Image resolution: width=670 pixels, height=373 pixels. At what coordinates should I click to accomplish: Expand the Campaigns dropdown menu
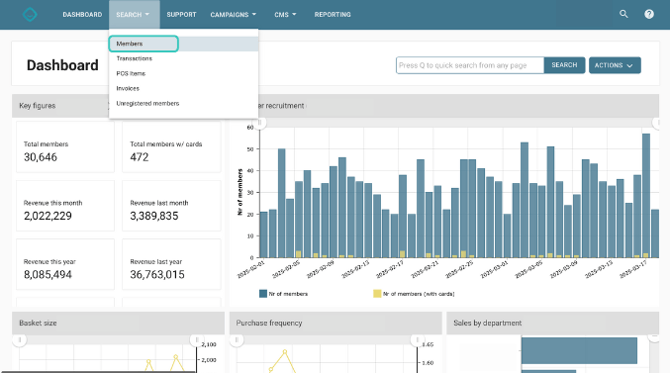pos(233,15)
